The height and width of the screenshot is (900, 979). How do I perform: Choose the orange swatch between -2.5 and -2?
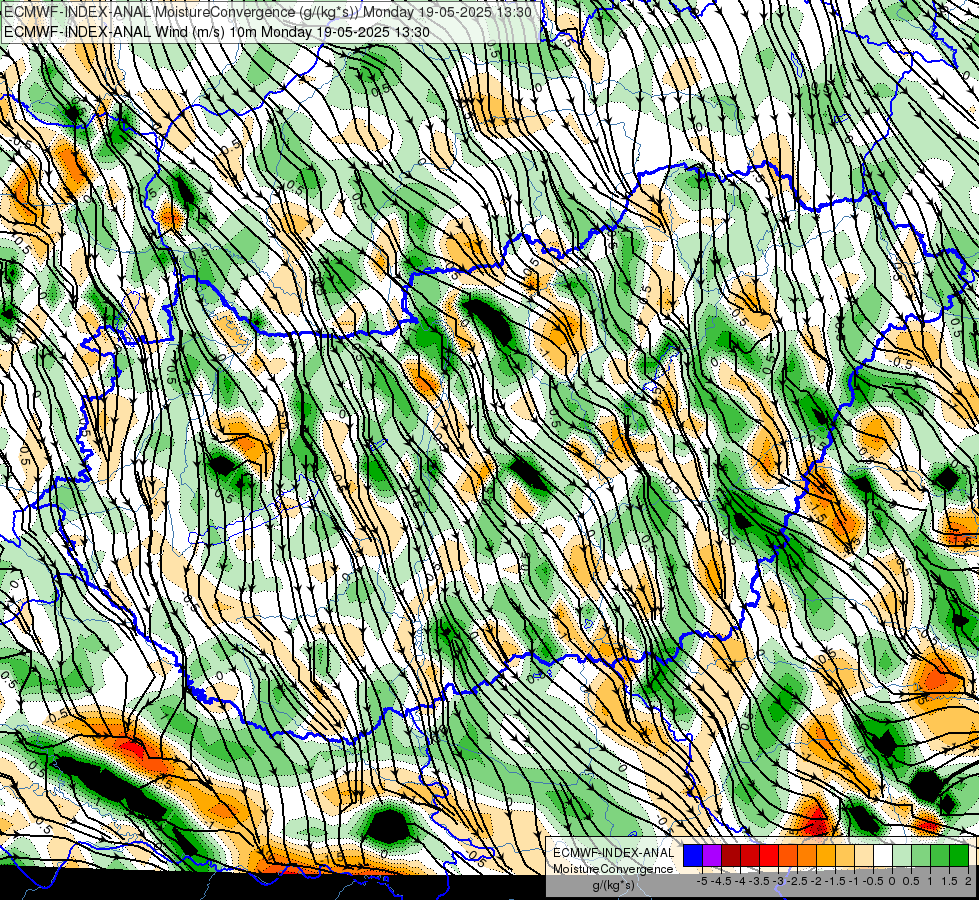tap(807, 856)
